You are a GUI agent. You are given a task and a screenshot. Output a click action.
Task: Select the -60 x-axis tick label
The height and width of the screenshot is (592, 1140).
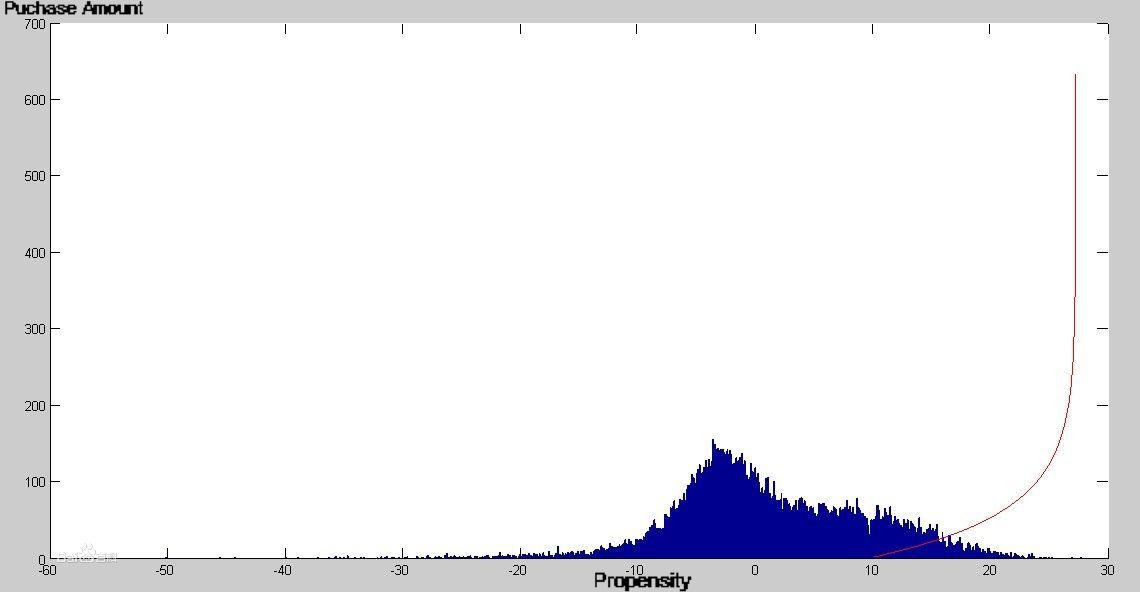coord(47,571)
